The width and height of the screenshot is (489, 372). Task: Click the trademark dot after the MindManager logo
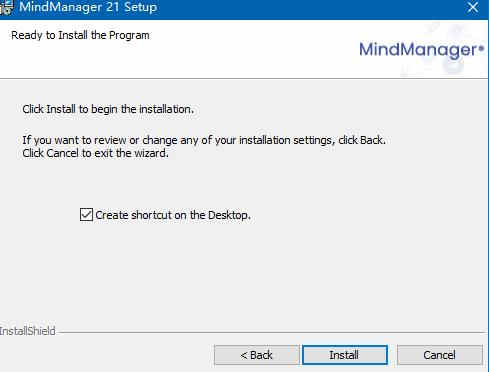(481, 49)
